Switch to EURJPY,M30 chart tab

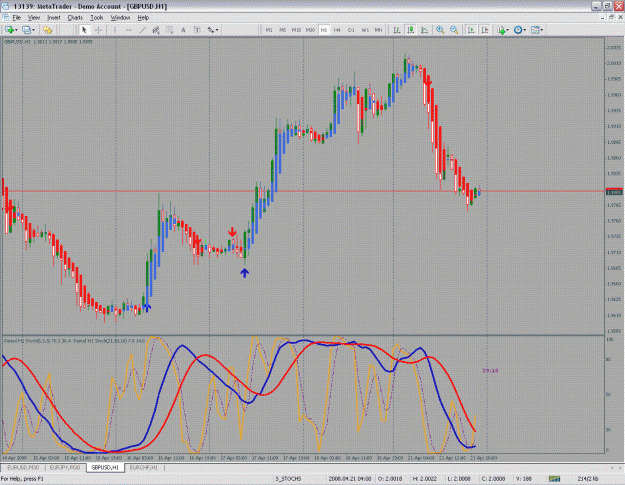tap(65, 467)
